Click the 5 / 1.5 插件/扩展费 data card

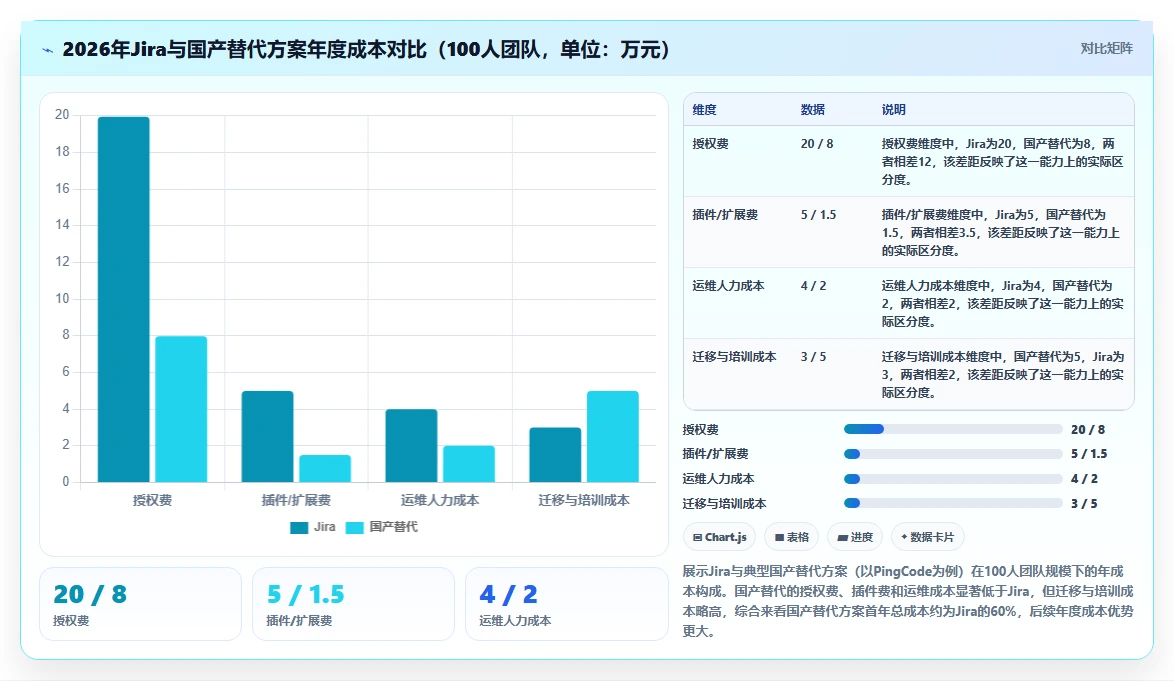coord(353,604)
